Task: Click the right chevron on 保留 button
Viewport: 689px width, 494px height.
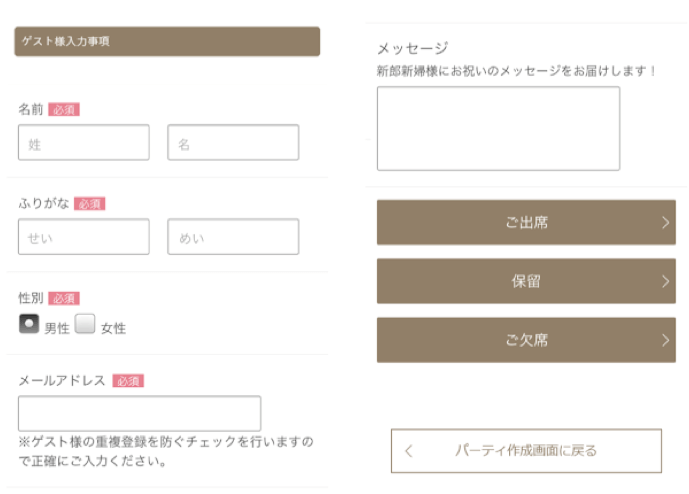Action: 666,282
